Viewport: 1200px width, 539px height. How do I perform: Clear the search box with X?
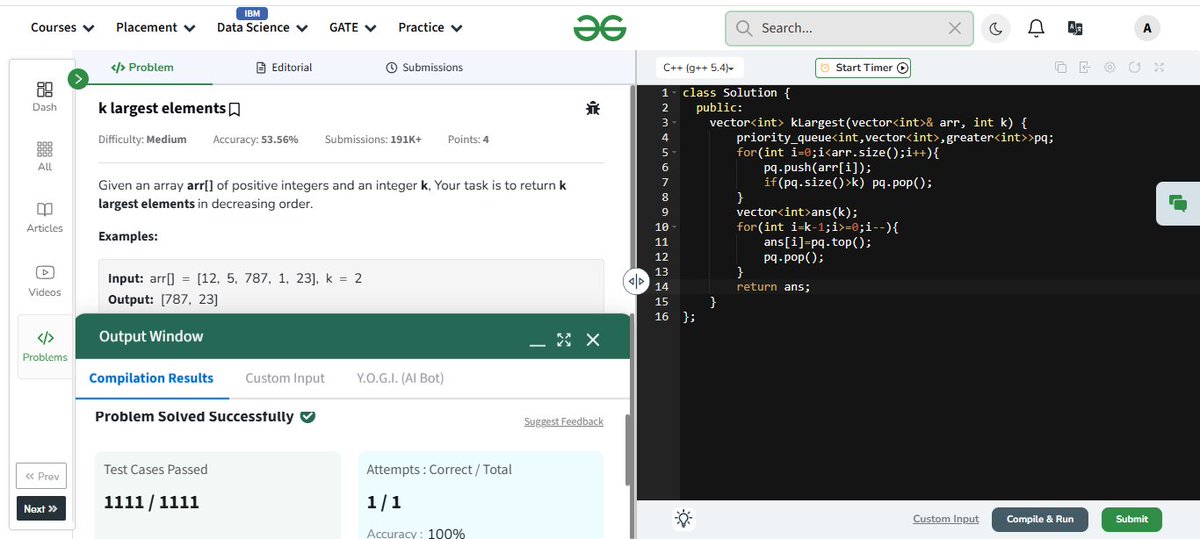pos(955,29)
